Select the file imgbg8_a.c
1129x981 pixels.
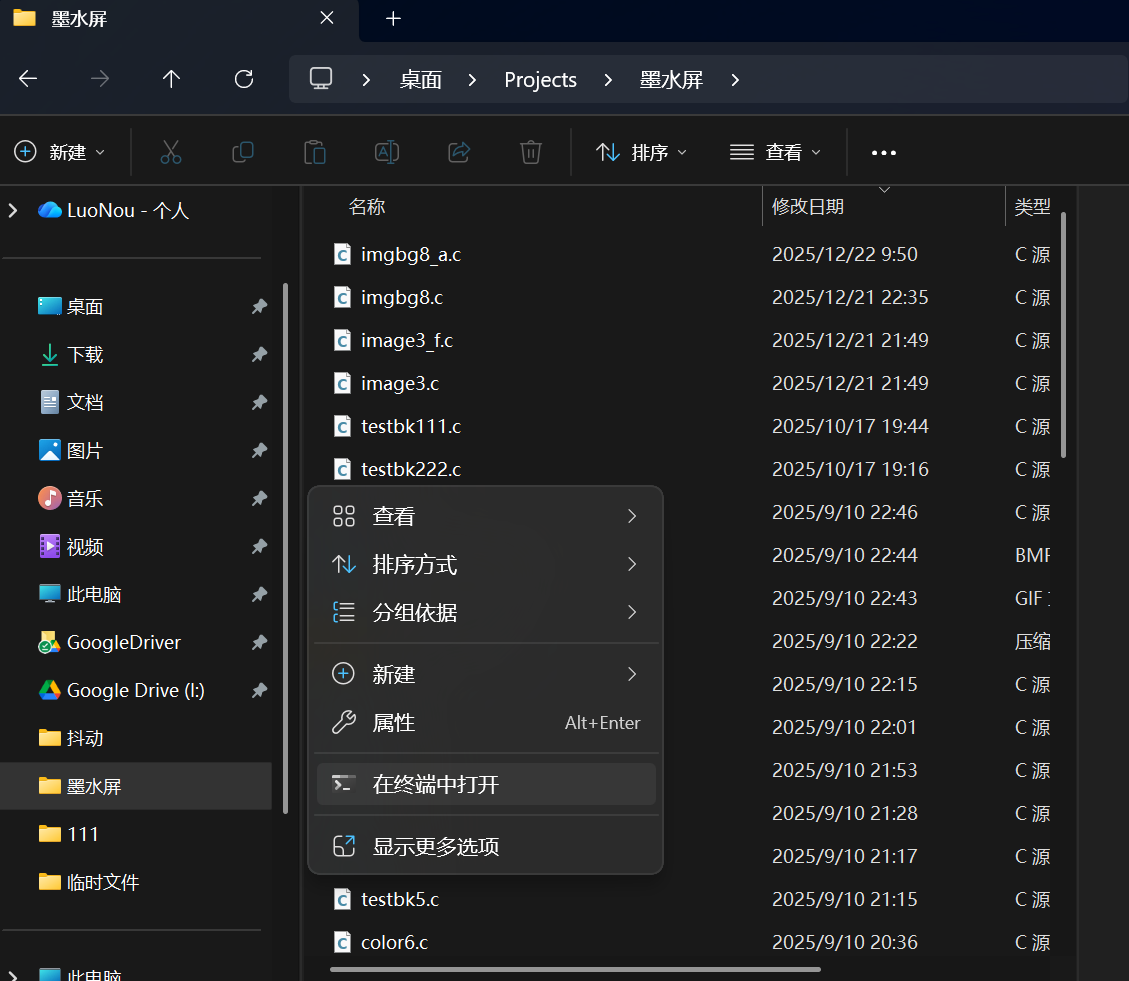pyautogui.click(x=410, y=255)
